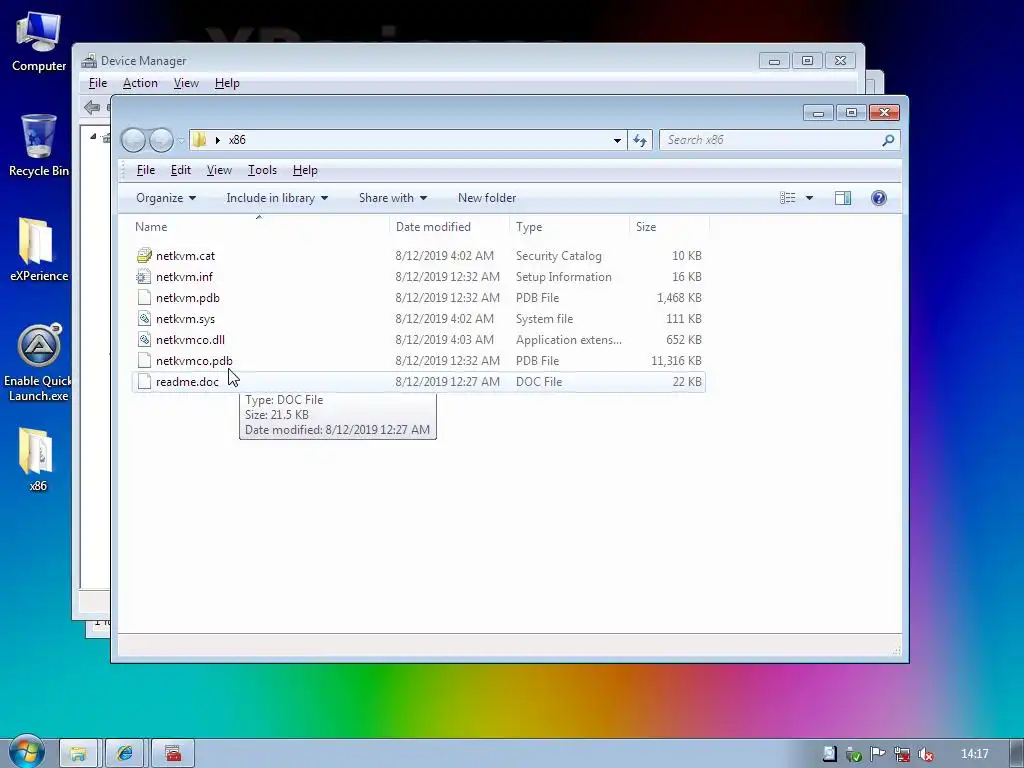The height and width of the screenshot is (768, 1024).
Task: Open the Explorer File menu
Action: click(146, 170)
